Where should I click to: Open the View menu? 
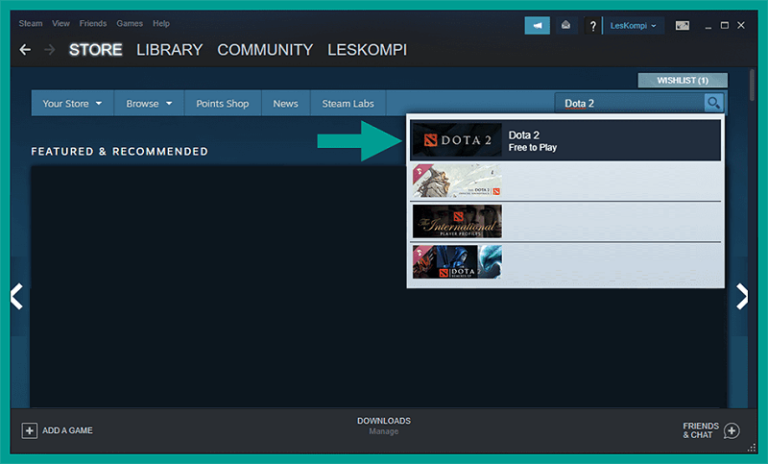(x=61, y=23)
